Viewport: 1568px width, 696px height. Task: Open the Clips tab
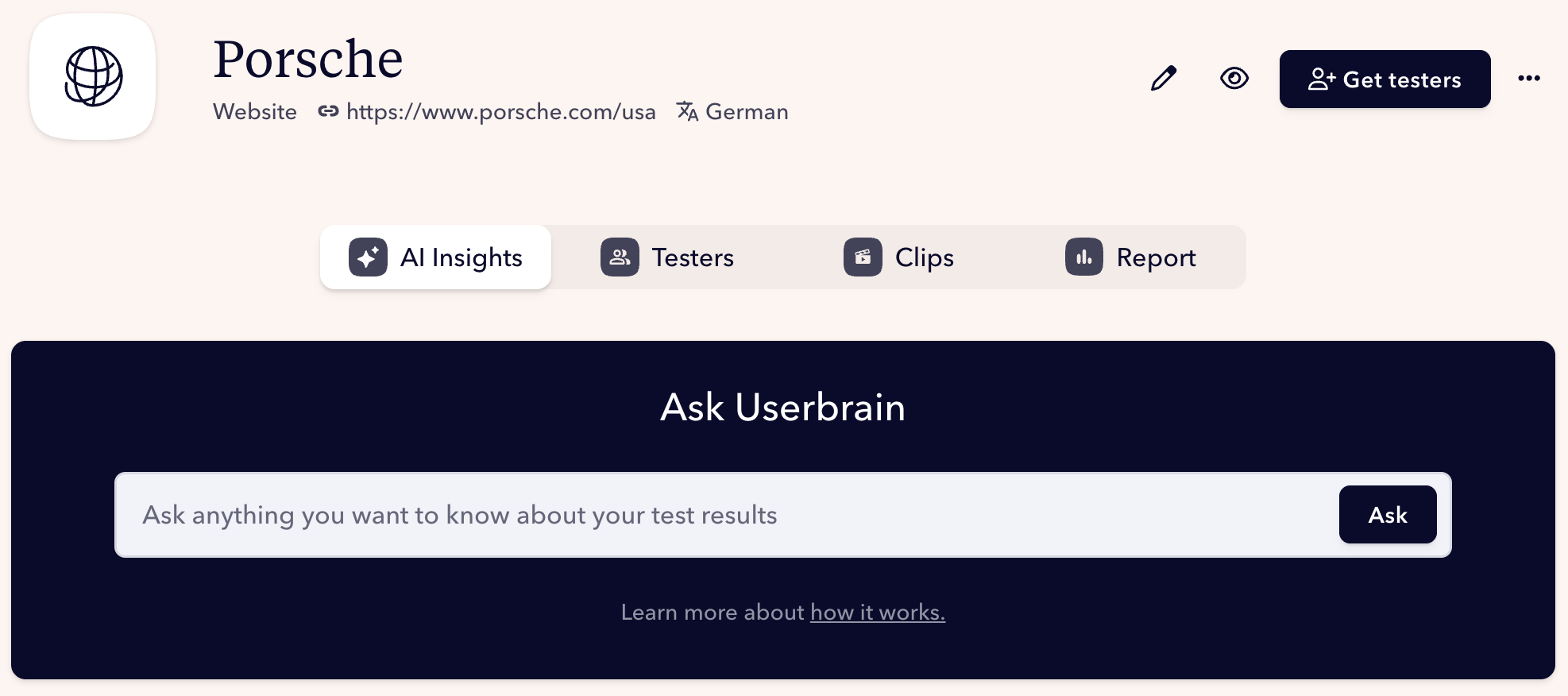923,257
